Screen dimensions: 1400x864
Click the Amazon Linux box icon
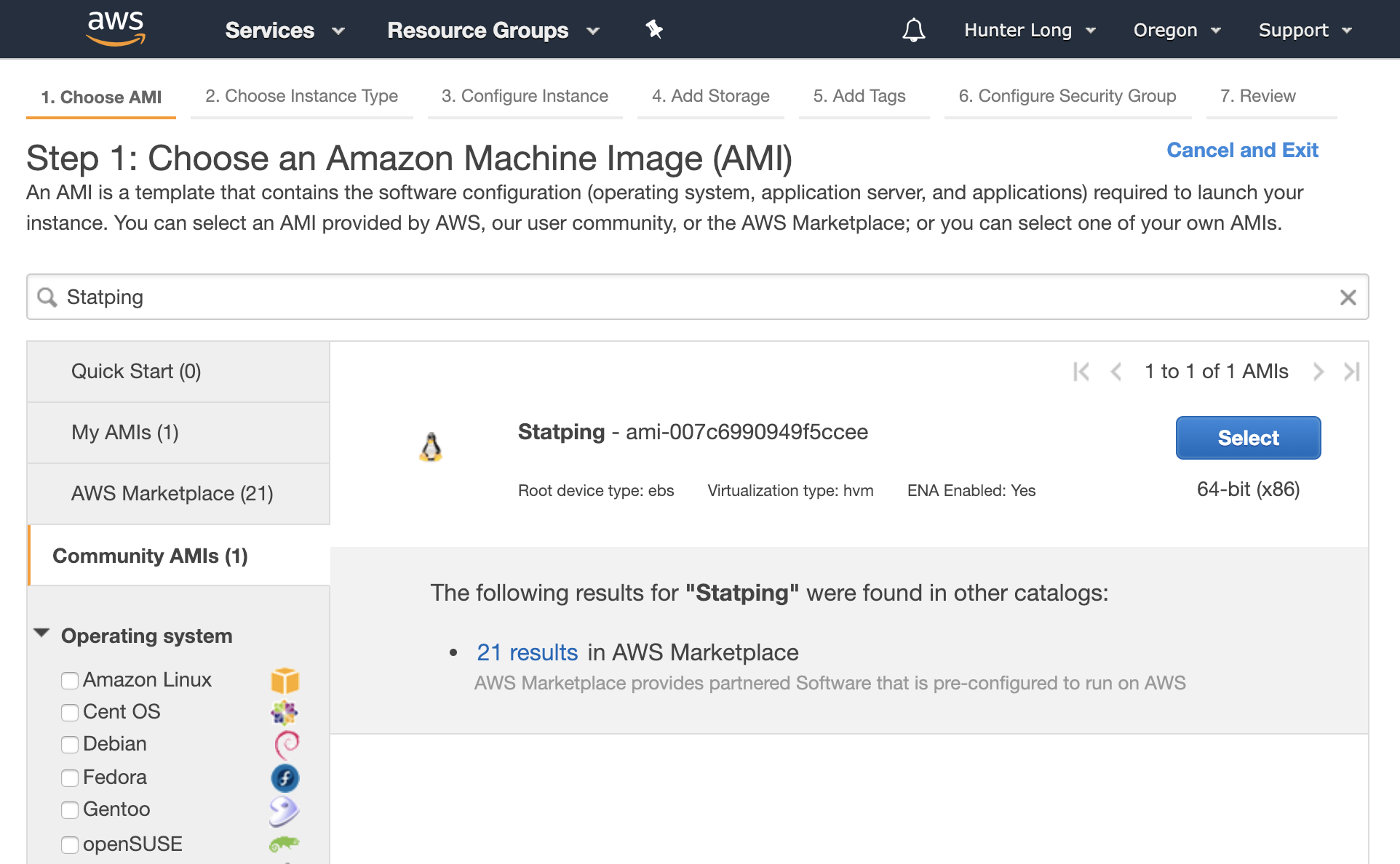click(285, 681)
